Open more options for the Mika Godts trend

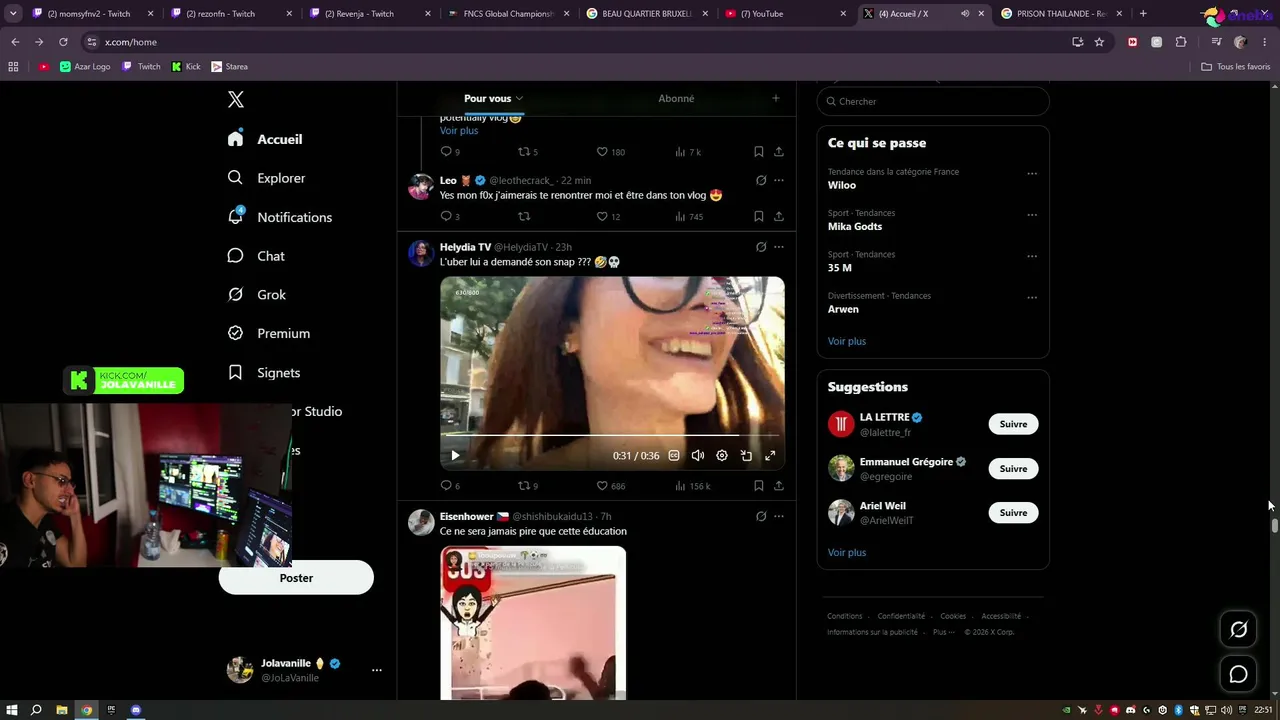coord(1032,215)
